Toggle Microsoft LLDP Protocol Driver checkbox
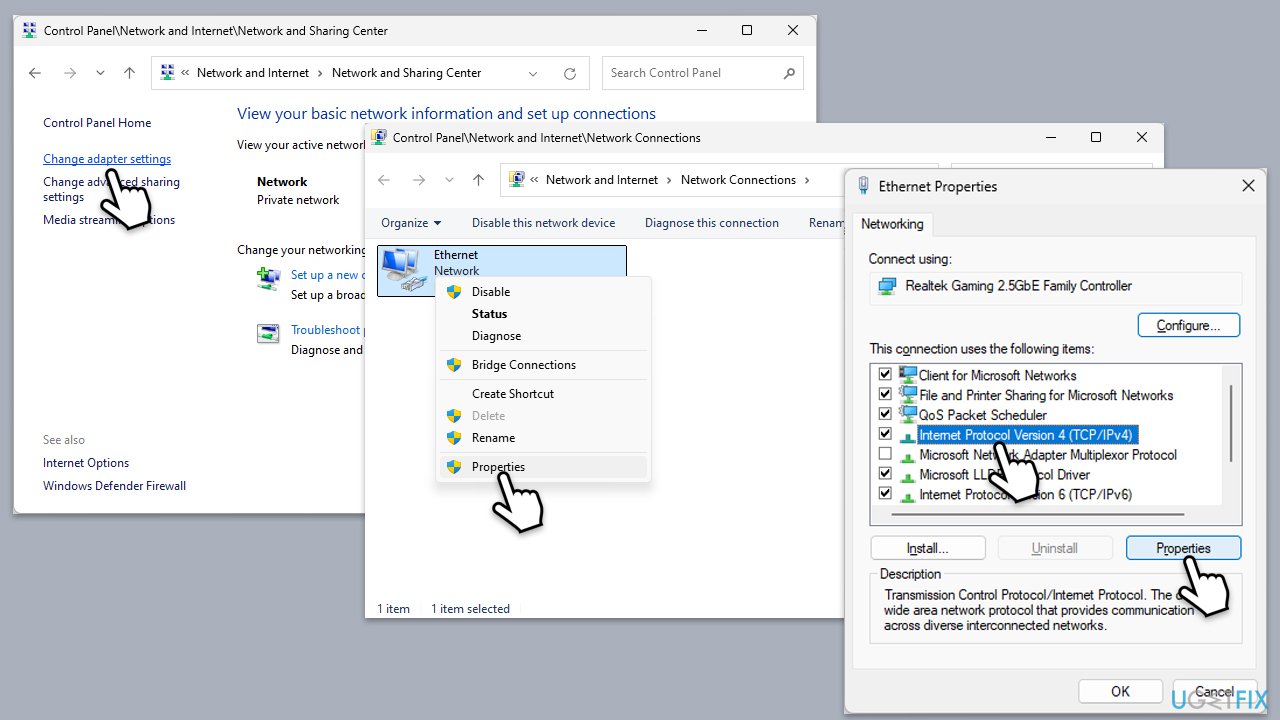Viewport: 1280px width, 720px height. tap(885, 474)
